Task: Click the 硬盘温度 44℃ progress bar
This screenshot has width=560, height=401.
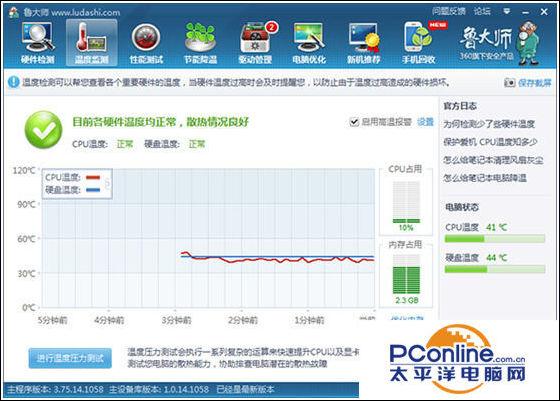Action: (495, 269)
